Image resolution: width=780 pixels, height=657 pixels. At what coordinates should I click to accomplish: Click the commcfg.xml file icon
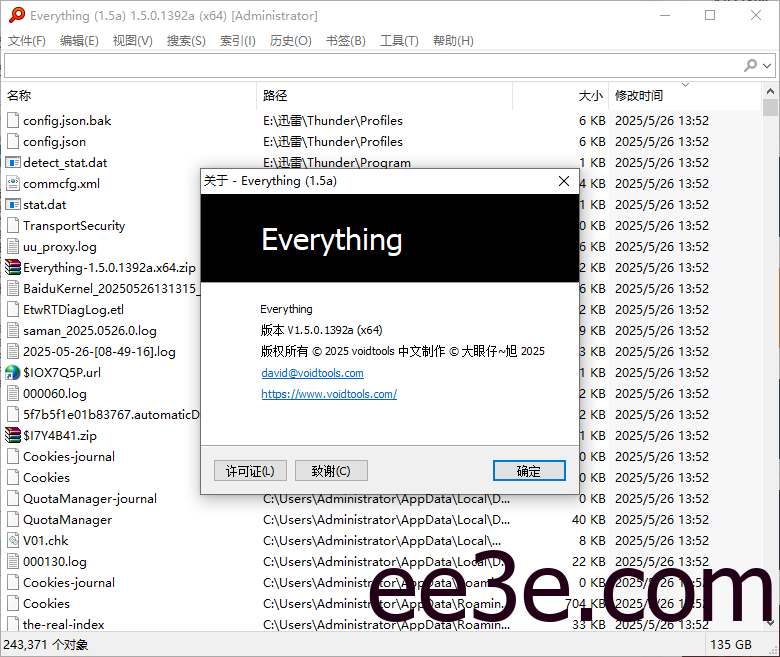point(13,184)
